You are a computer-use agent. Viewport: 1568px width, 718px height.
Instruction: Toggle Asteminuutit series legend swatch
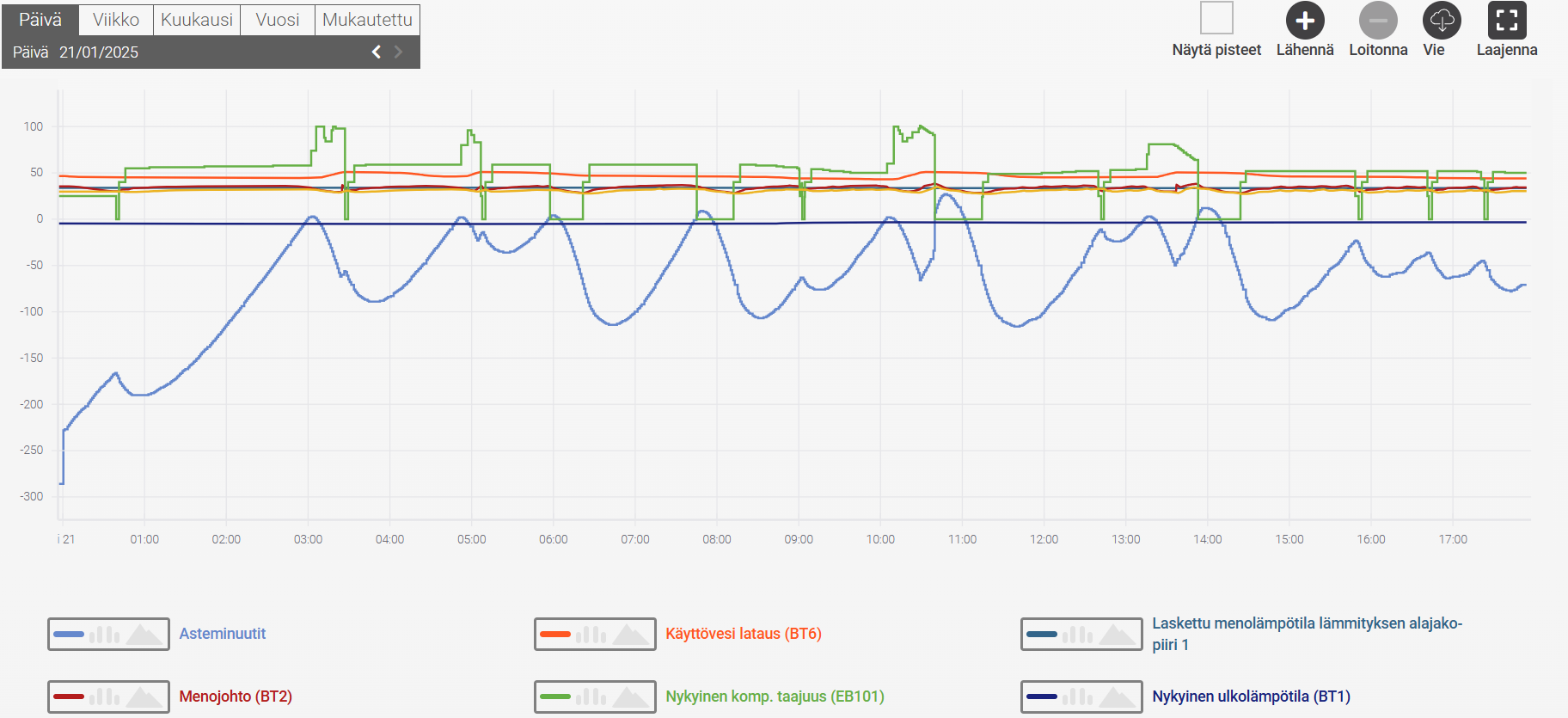pyautogui.click(x=108, y=635)
